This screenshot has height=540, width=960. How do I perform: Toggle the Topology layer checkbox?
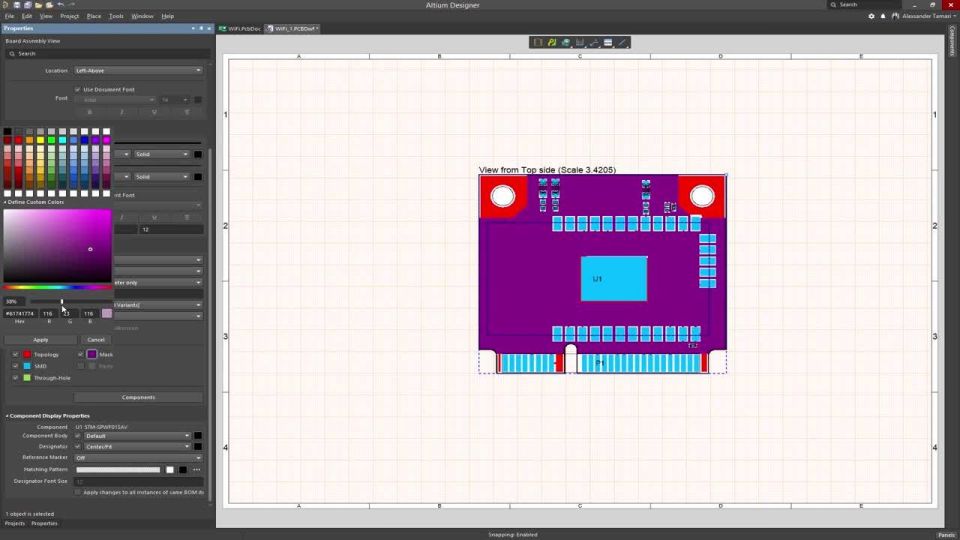point(15,354)
